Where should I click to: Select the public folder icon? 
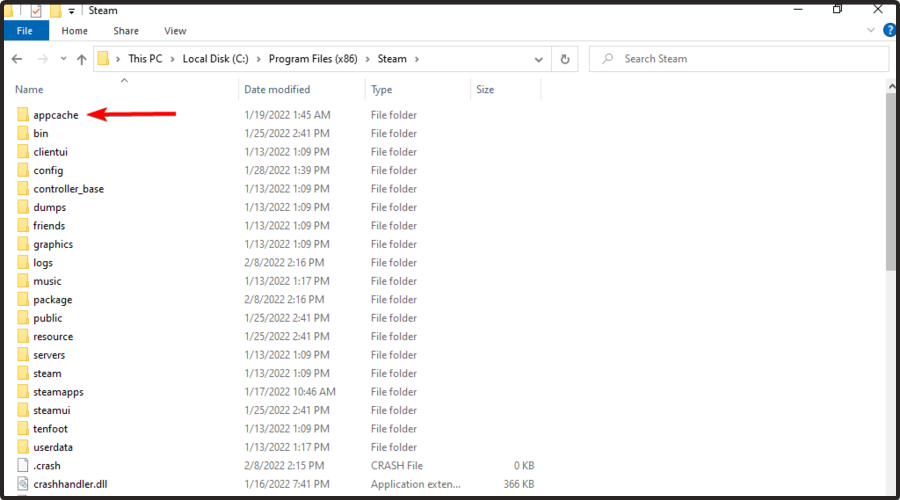pyautogui.click(x=23, y=318)
